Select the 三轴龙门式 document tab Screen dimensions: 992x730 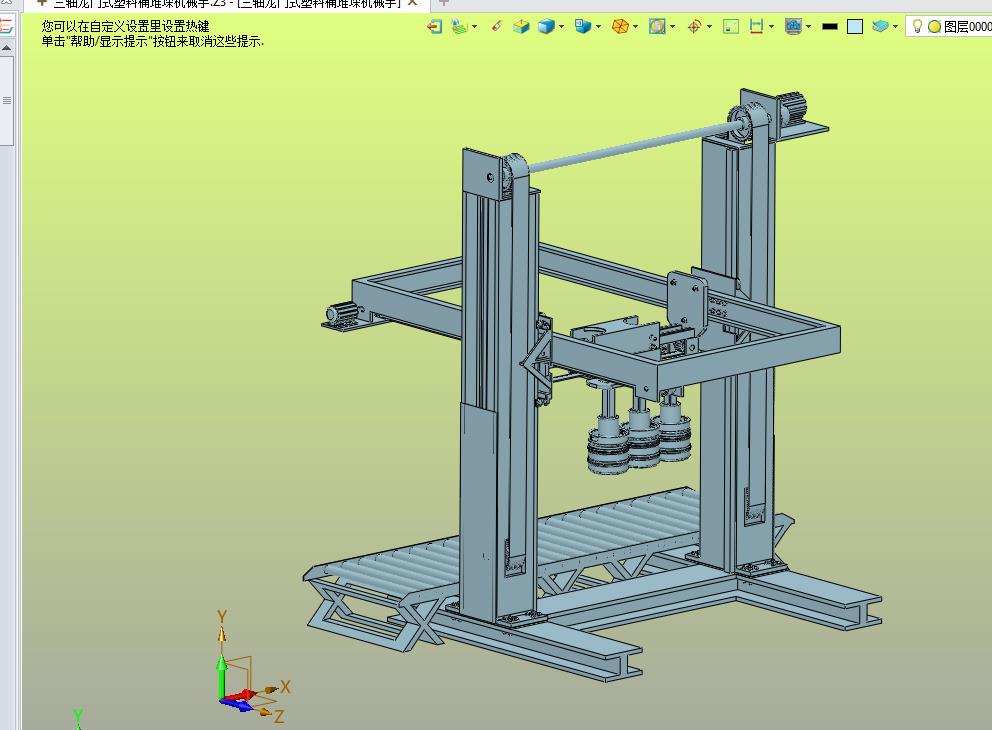click(x=226, y=4)
